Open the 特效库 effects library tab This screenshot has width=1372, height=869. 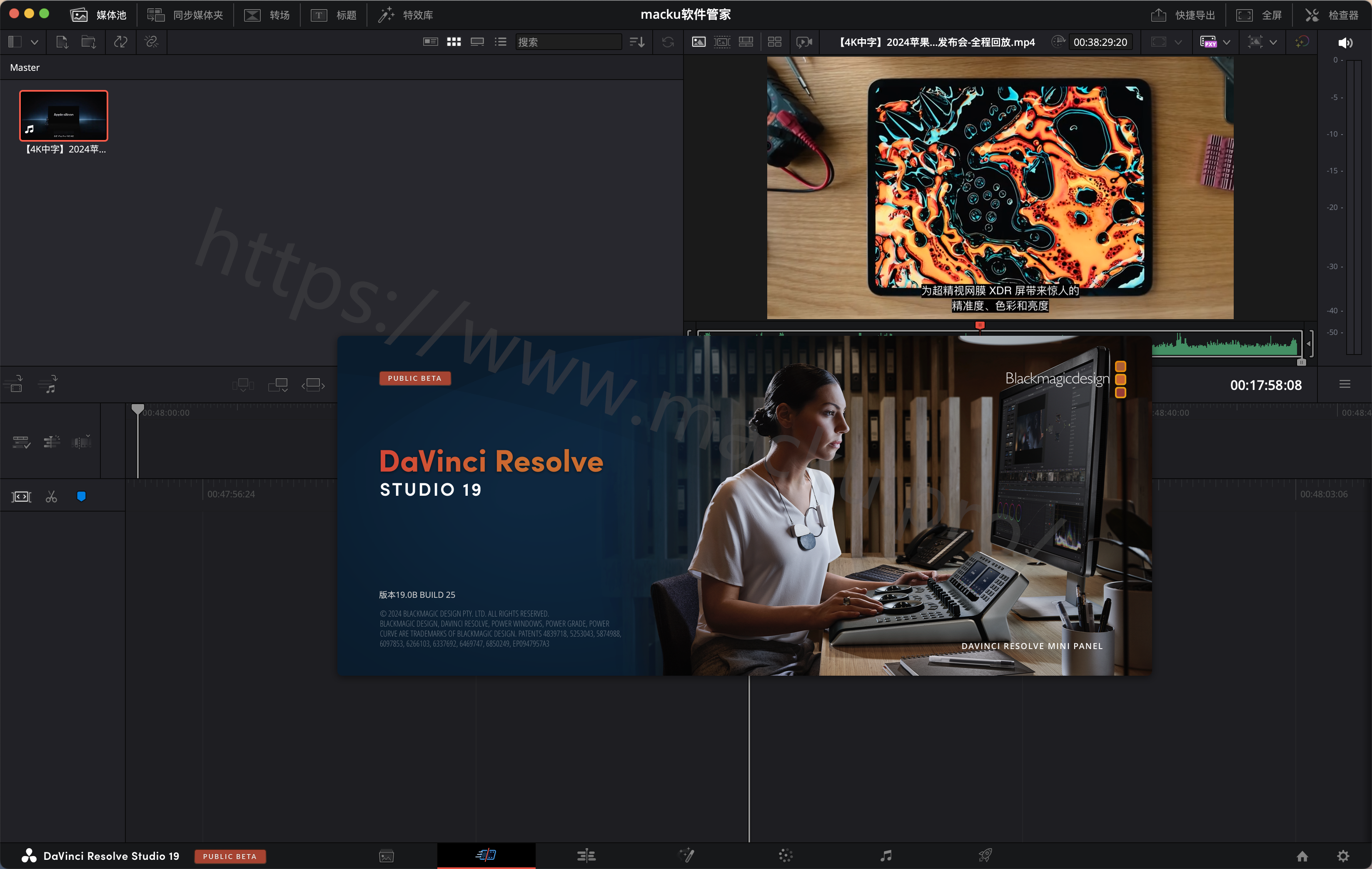point(406,15)
